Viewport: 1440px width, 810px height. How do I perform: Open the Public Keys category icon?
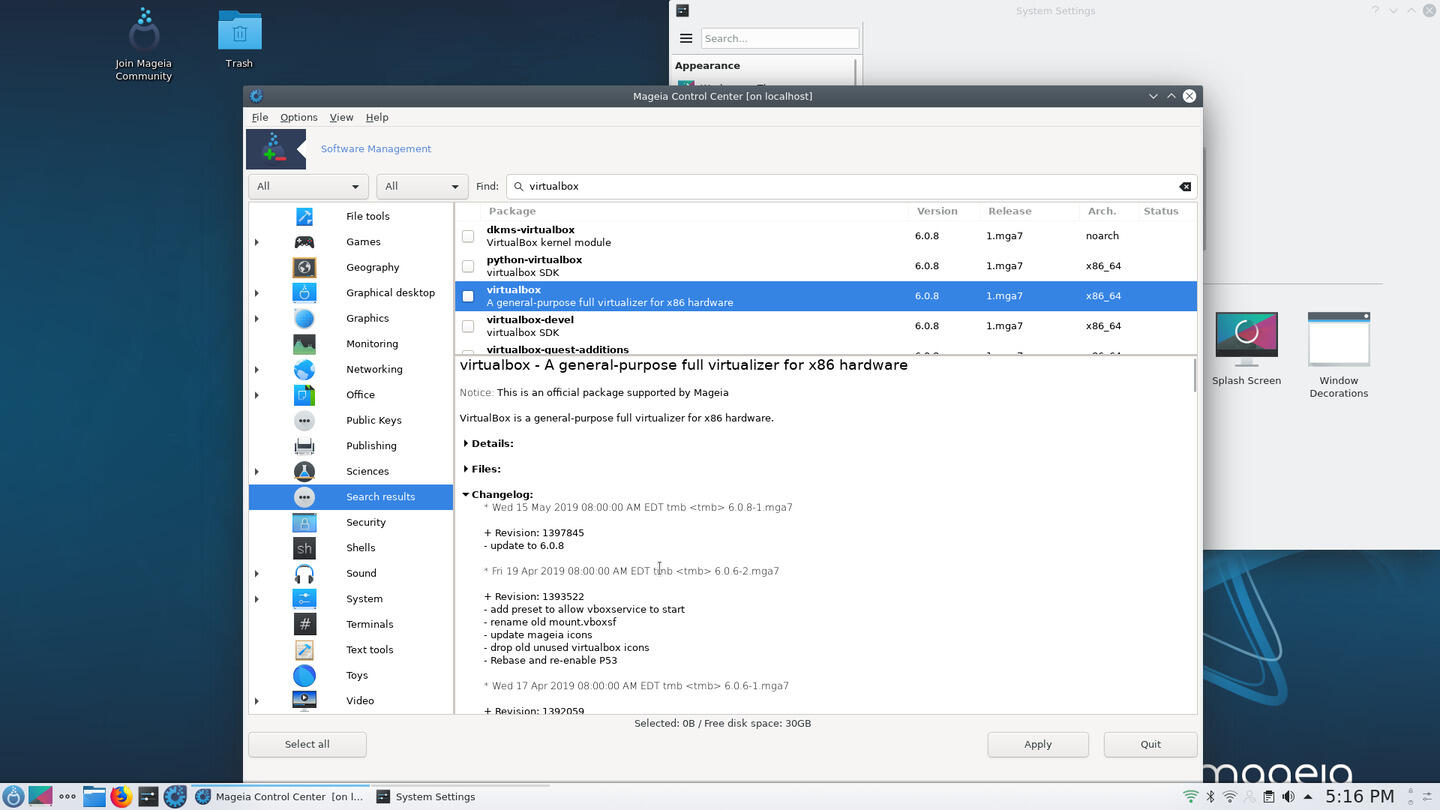(304, 420)
